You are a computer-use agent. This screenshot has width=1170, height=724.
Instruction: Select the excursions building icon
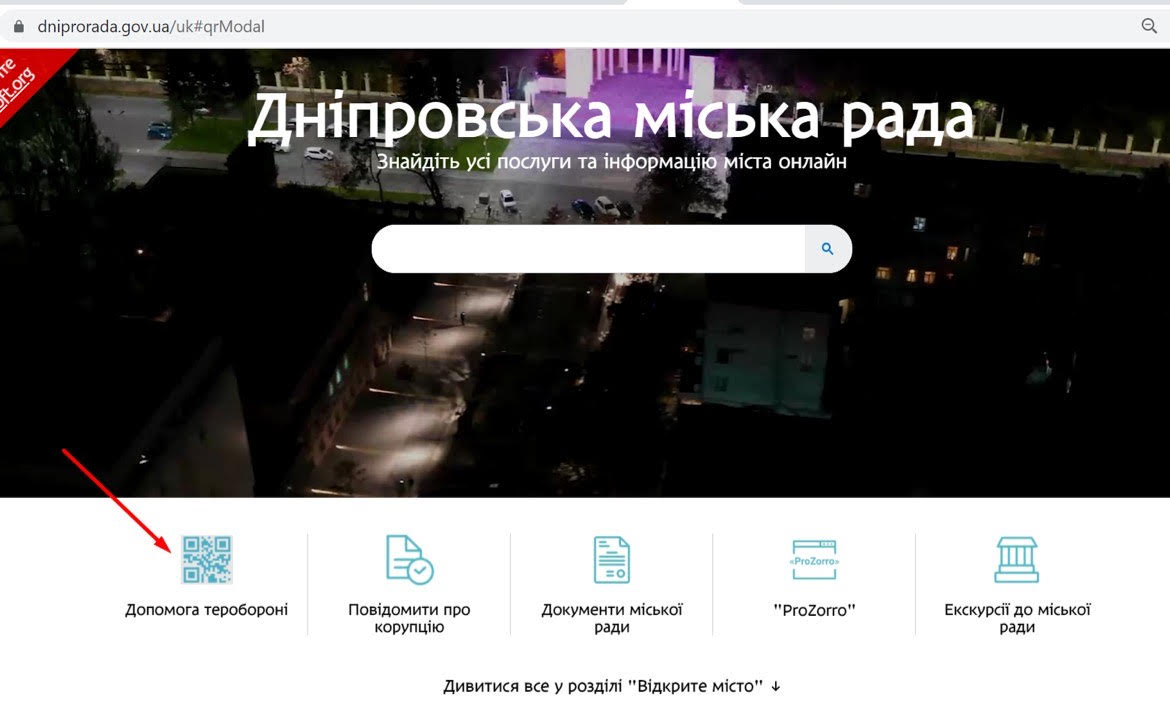click(x=1016, y=560)
